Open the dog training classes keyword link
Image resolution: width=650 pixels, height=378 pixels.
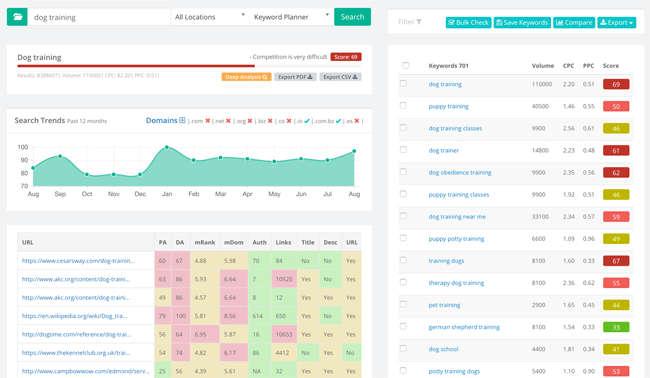[455, 128]
